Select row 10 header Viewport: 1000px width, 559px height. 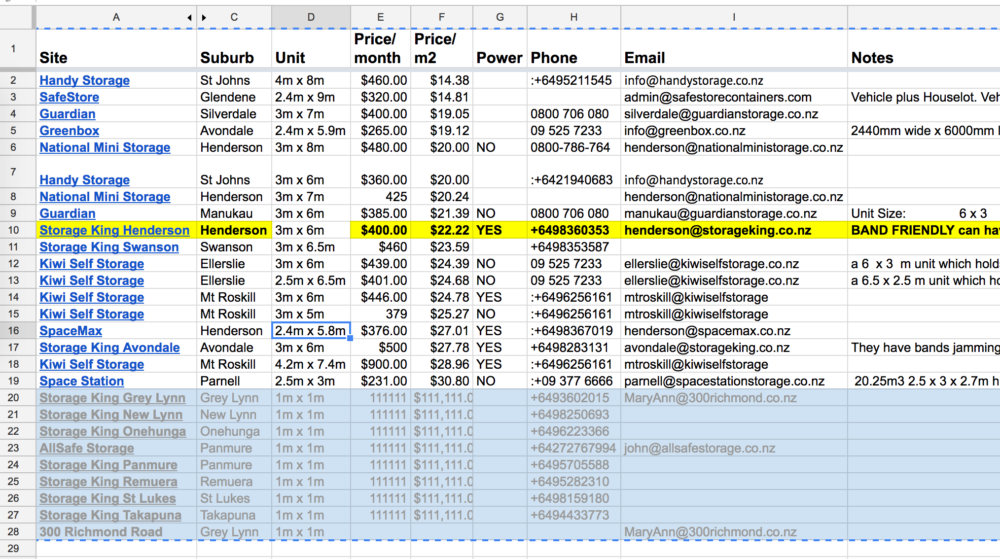[x=13, y=230]
